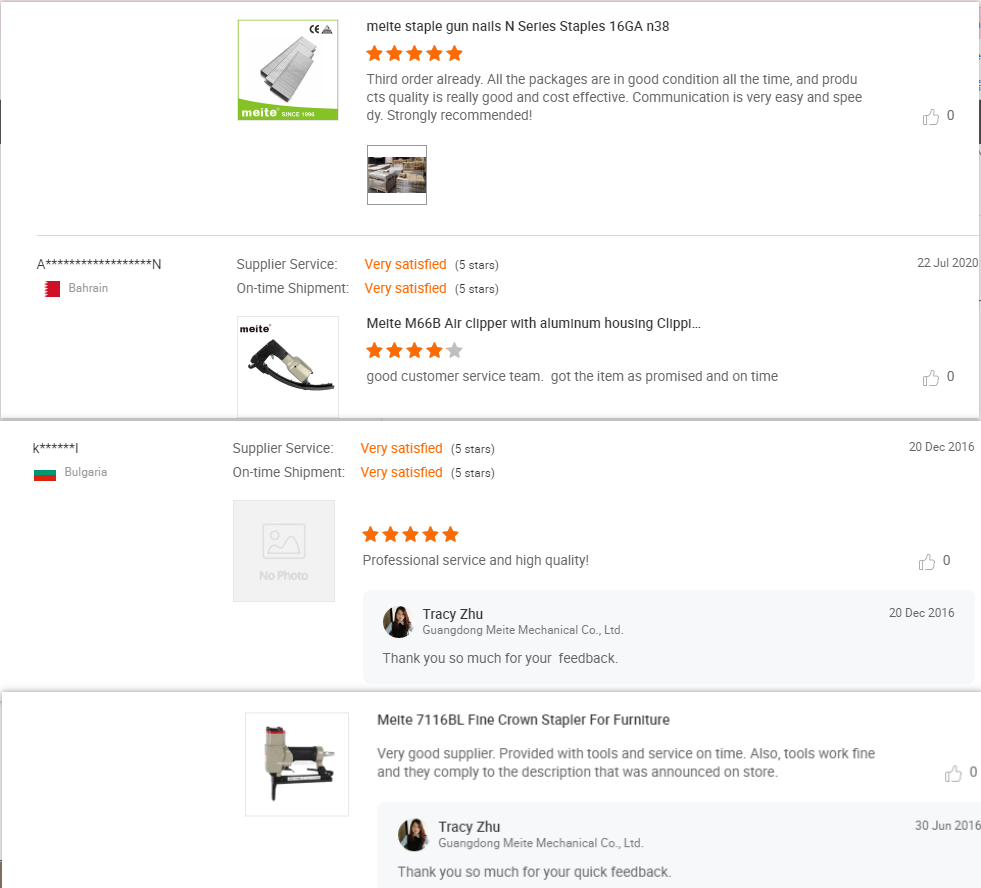This screenshot has width=981, height=888.
Task: Like the "Professional service and high quality" review
Action: point(927,562)
